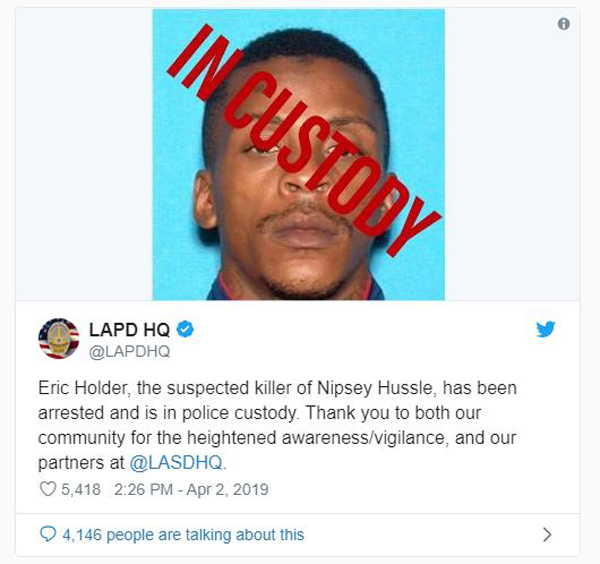600x564 pixels.
Task: Click the speech bubble conversation icon
Action: click(48, 534)
